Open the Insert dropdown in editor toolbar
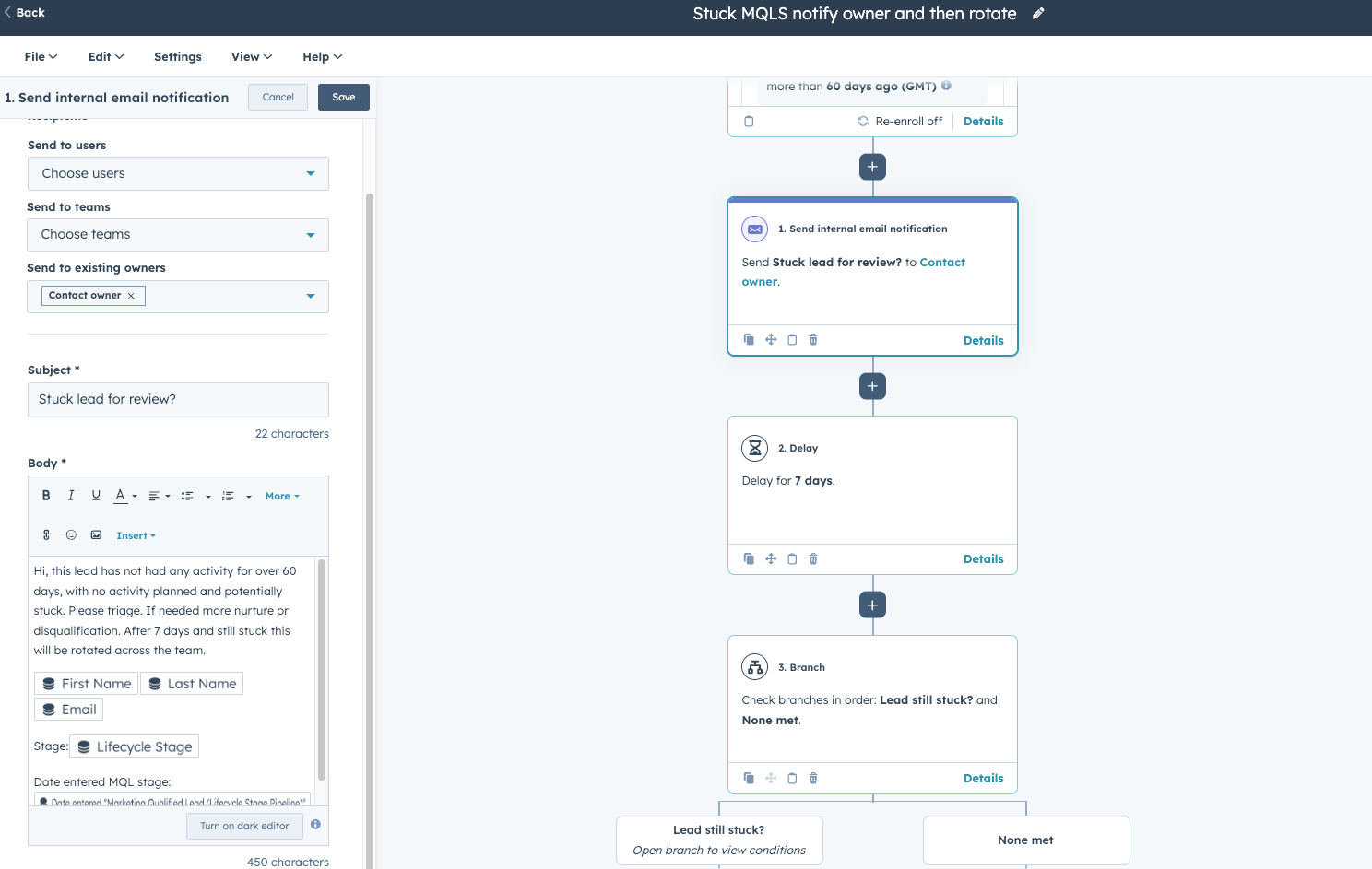This screenshot has width=1372, height=869. pyautogui.click(x=136, y=535)
